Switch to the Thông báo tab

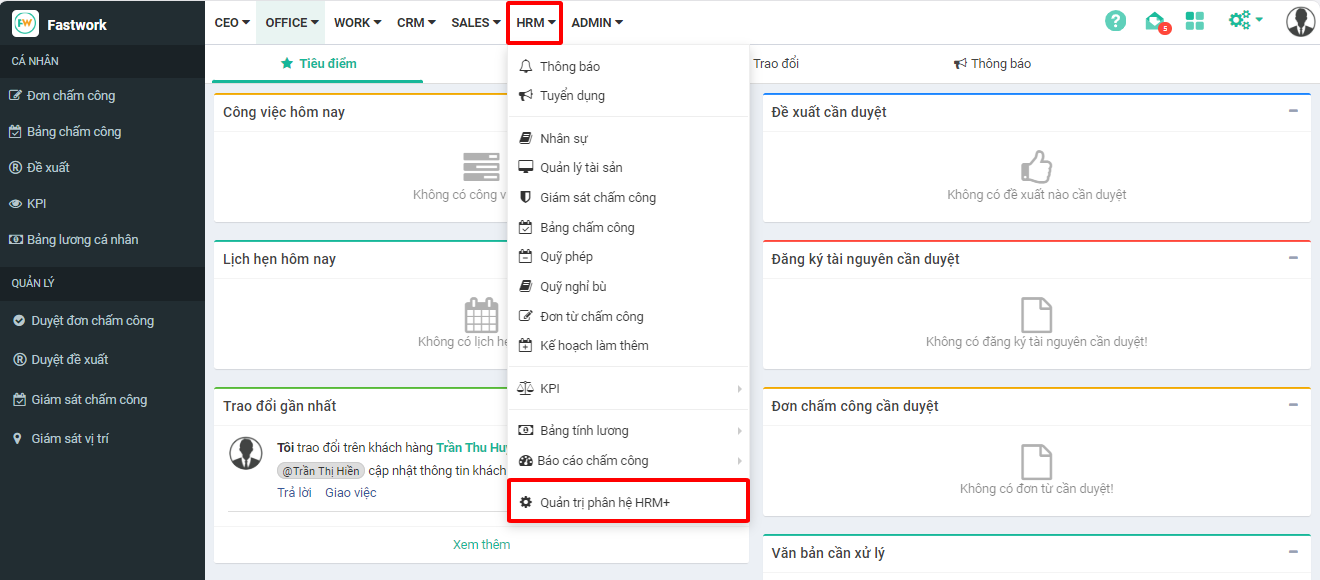point(992,63)
